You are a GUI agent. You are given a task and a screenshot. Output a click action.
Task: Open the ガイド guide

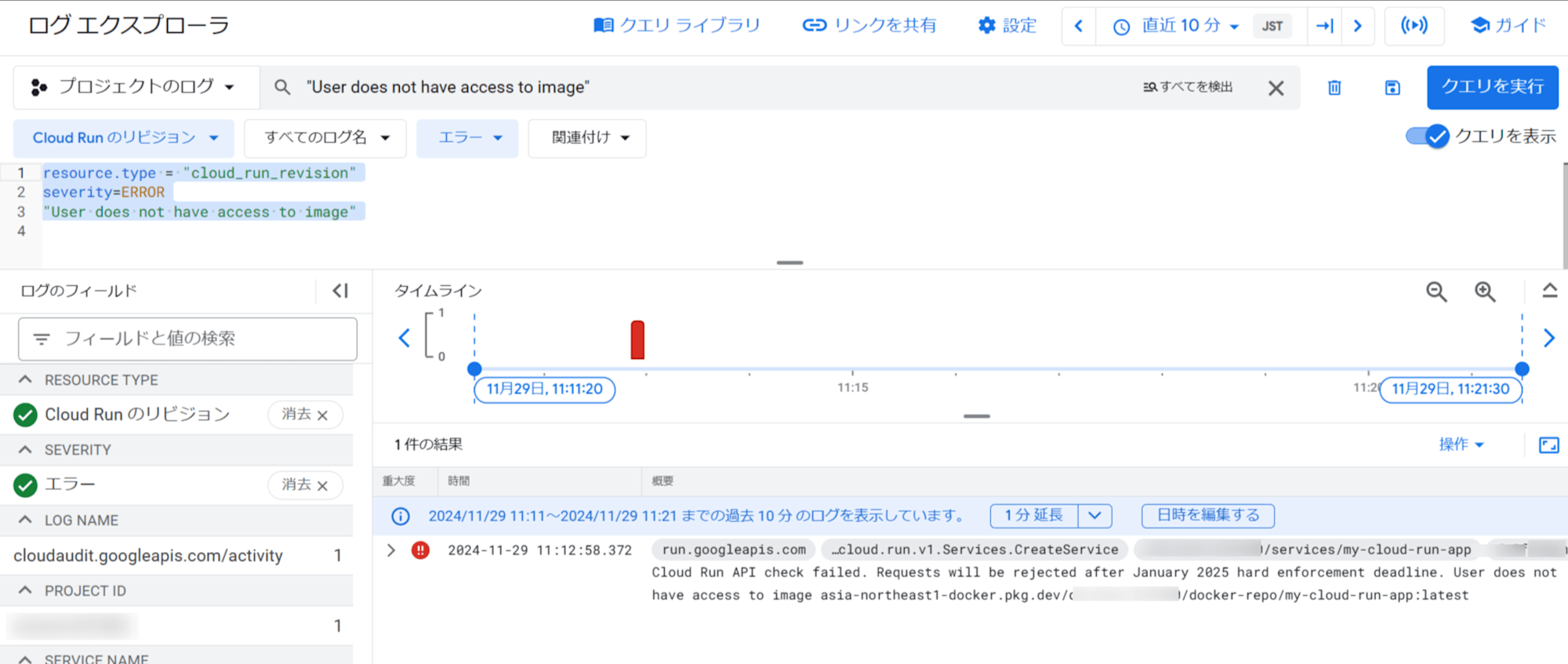(1508, 26)
